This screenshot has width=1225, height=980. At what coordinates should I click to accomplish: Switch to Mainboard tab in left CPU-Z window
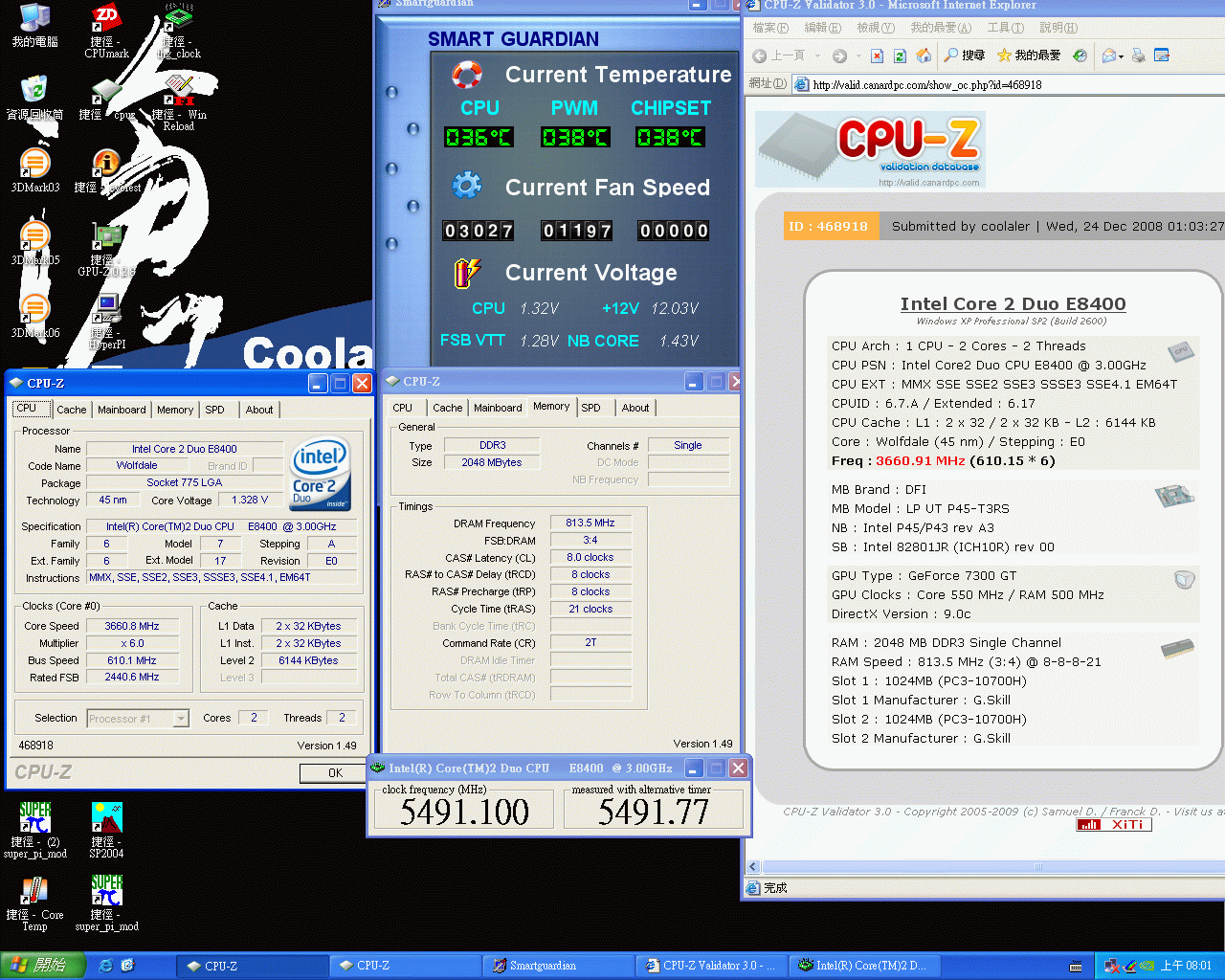click(122, 410)
